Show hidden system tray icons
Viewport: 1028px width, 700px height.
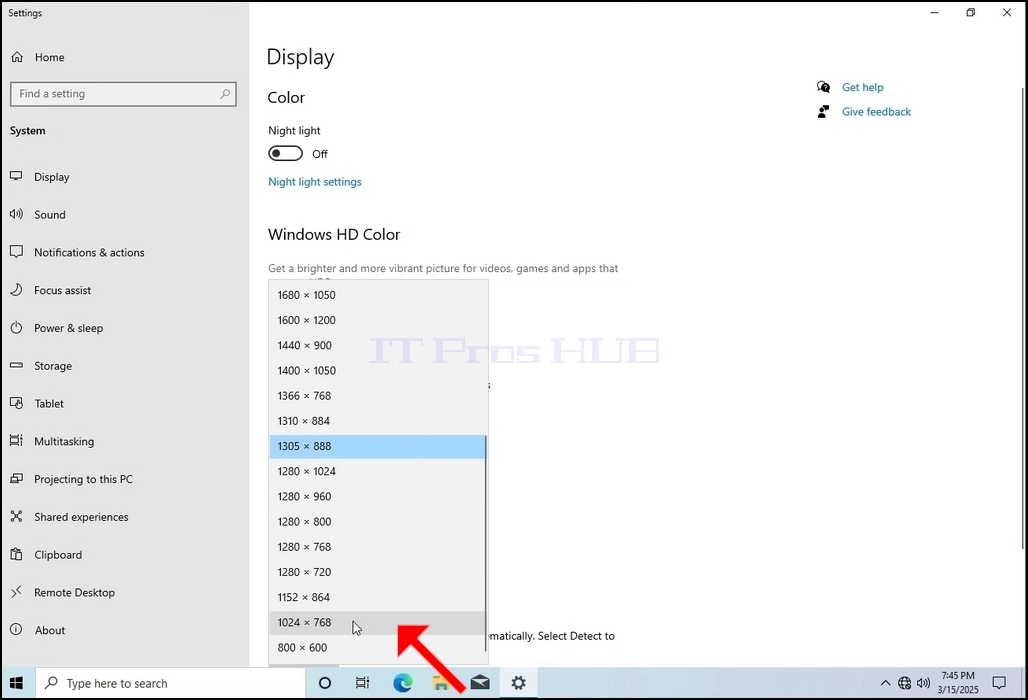point(885,683)
